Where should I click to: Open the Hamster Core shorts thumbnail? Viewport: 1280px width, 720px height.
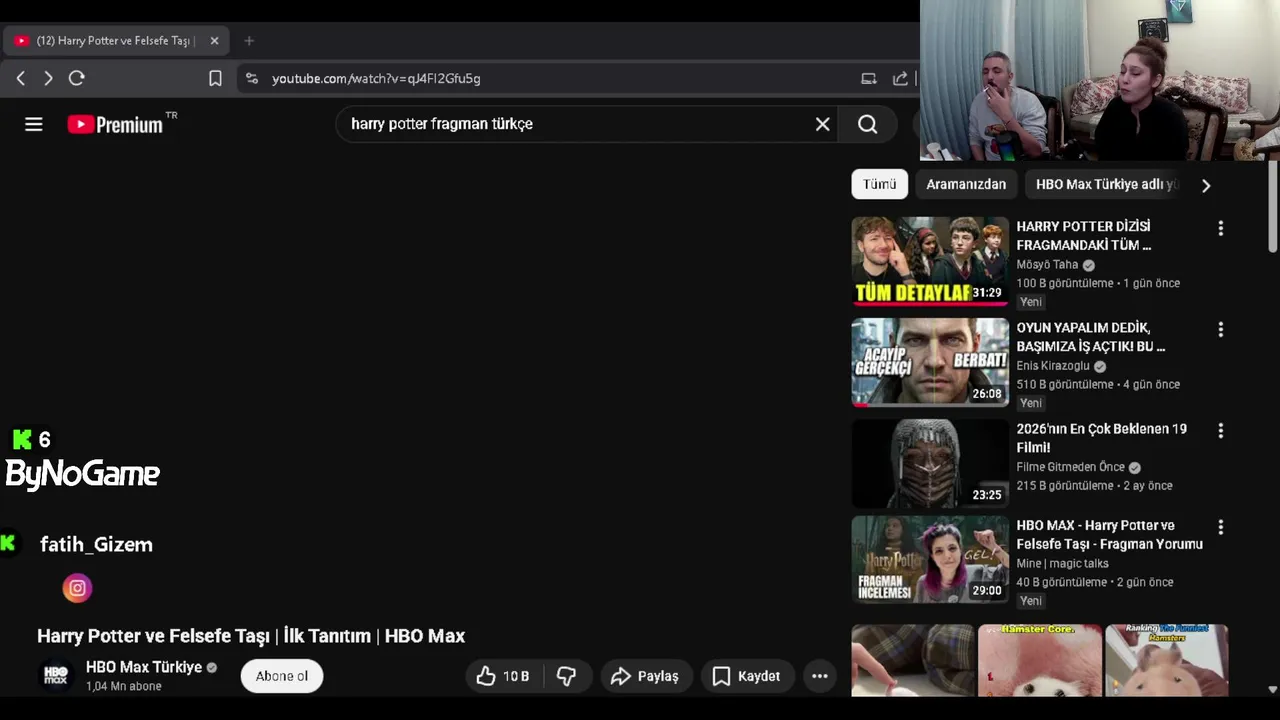[1040, 660]
